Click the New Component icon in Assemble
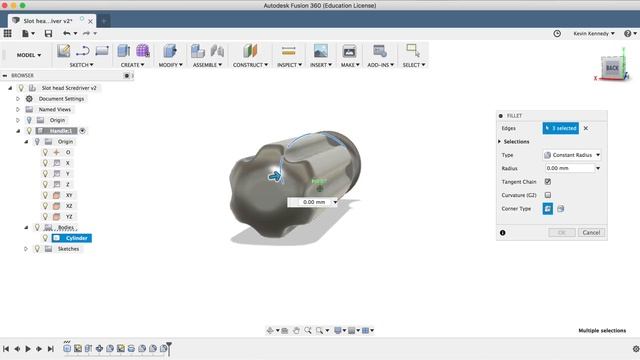Screen dimensions: 640x360 198,51
